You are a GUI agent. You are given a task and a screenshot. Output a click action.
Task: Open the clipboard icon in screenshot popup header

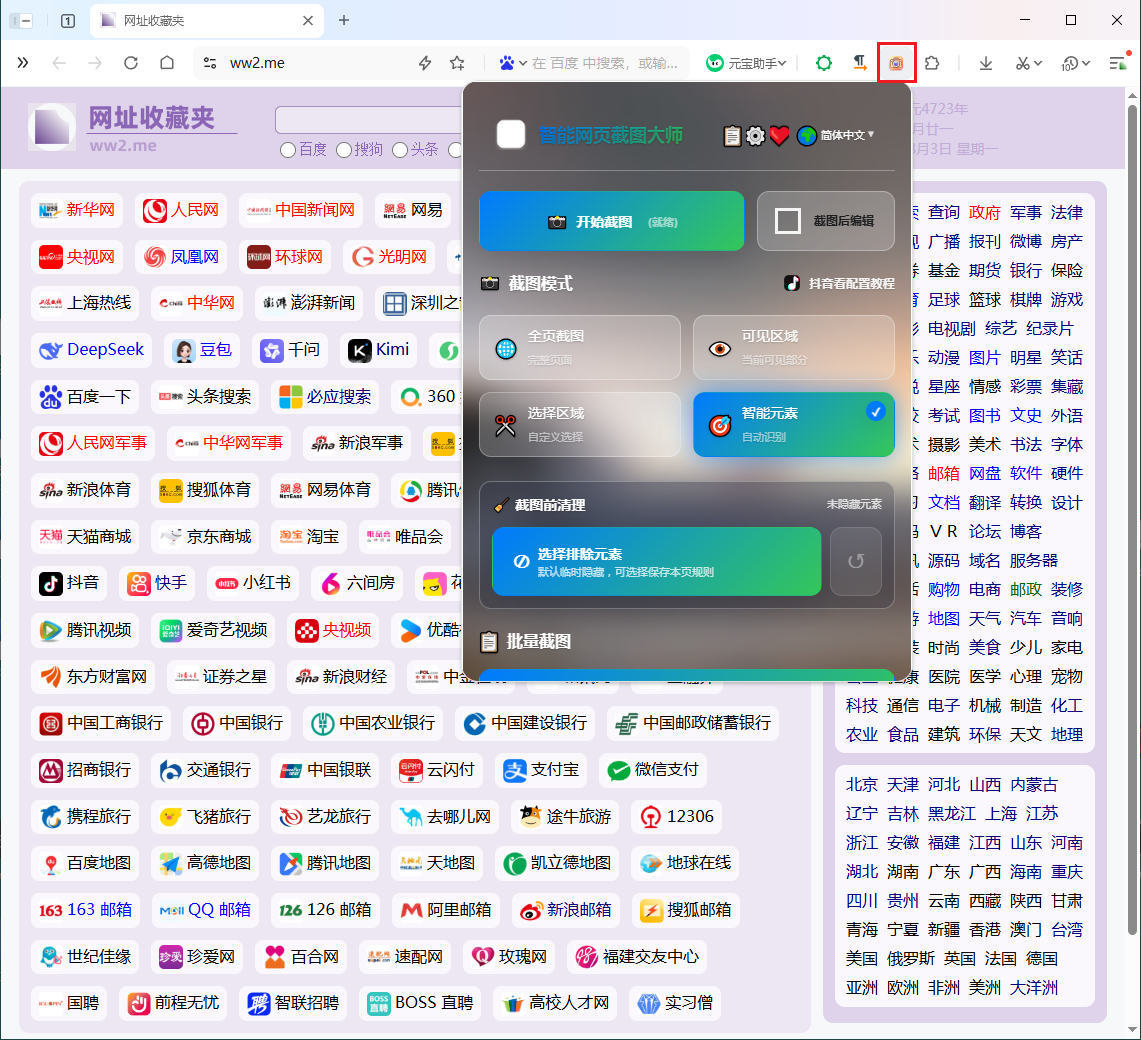click(732, 135)
